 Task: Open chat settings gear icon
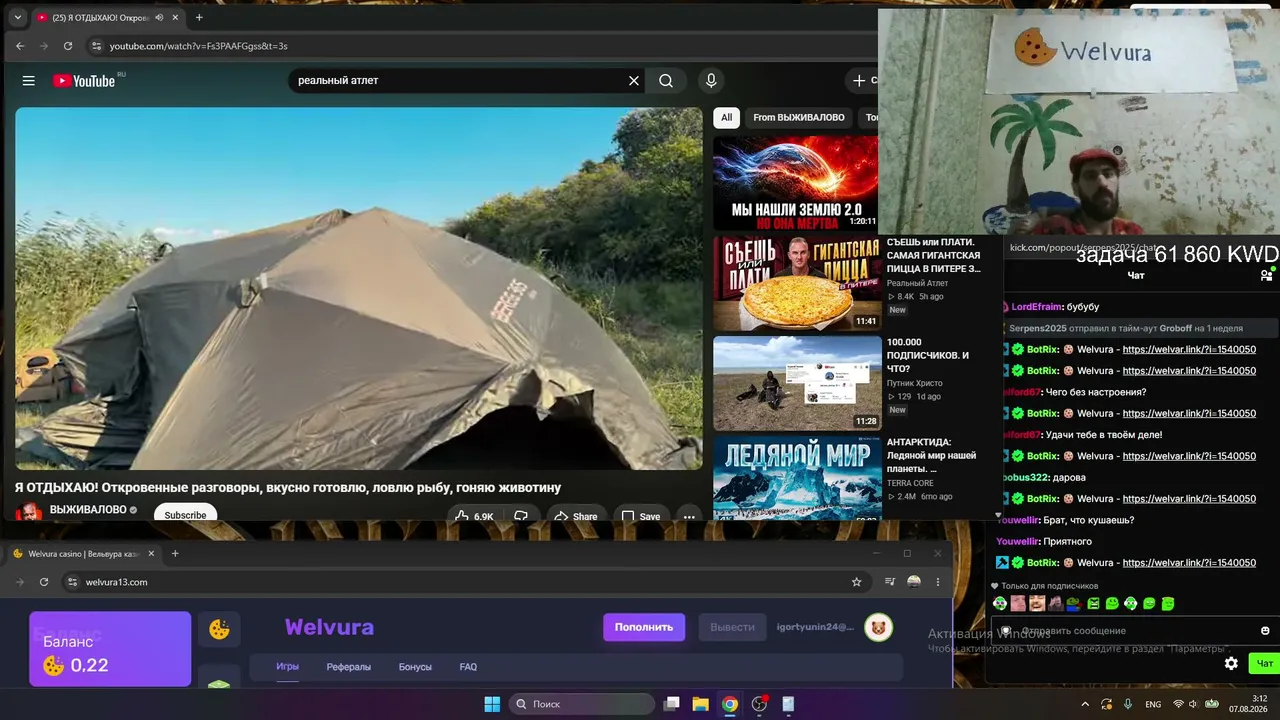pyautogui.click(x=1231, y=663)
